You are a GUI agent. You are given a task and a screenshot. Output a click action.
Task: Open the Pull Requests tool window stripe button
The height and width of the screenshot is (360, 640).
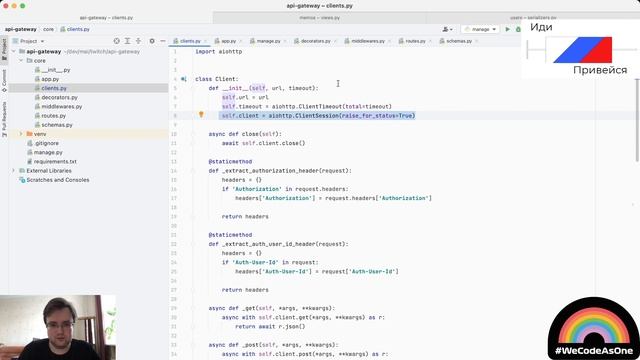tap(4, 118)
